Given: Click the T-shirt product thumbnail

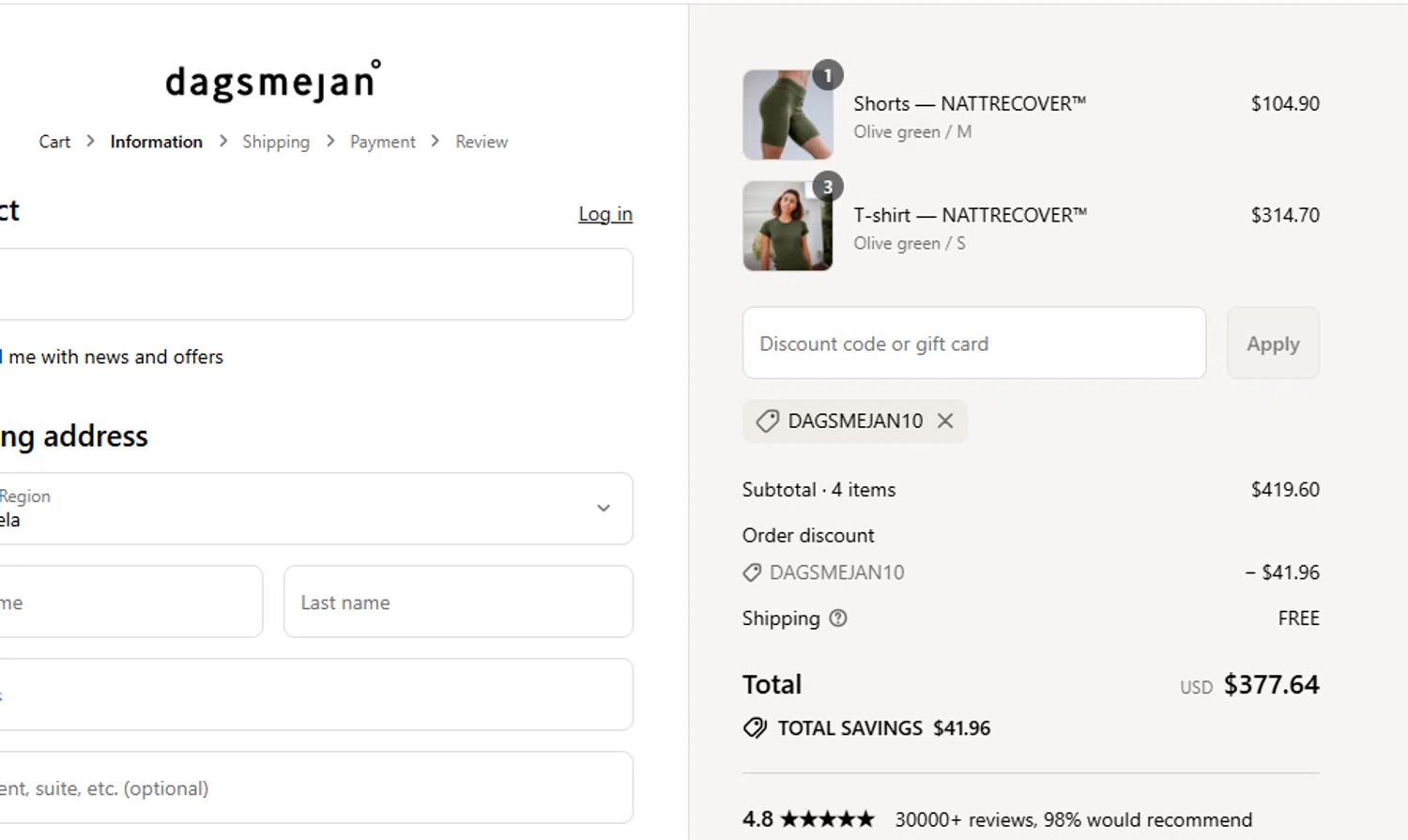Looking at the screenshot, I should tap(788, 226).
